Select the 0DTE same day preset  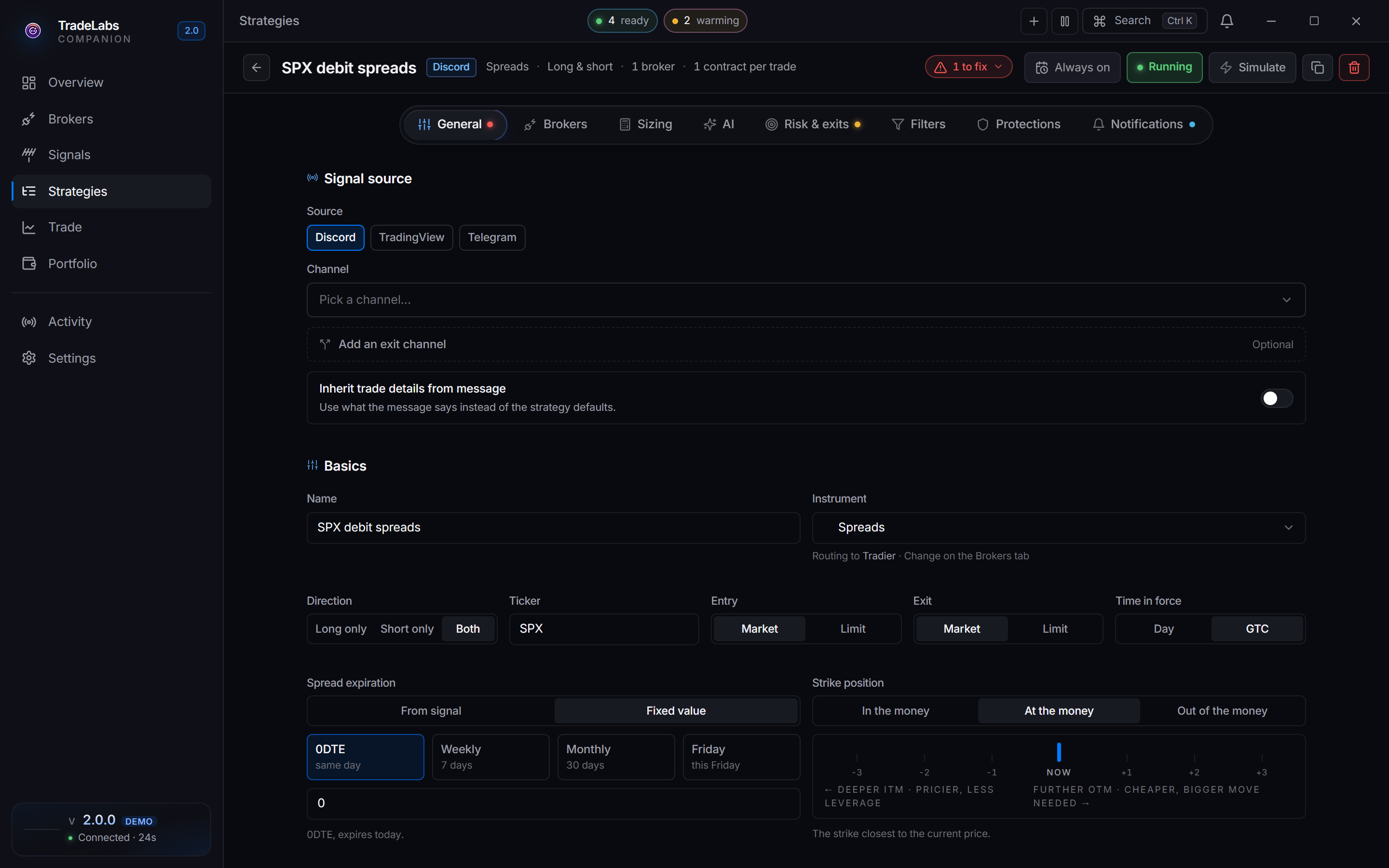pyautogui.click(x=365, y=757)
